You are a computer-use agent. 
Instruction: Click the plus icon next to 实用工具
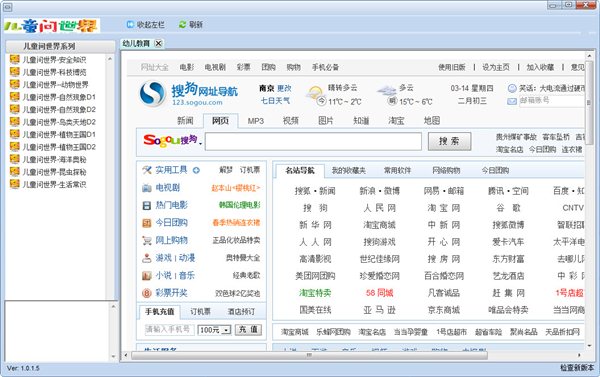click(x=196, y=170)
